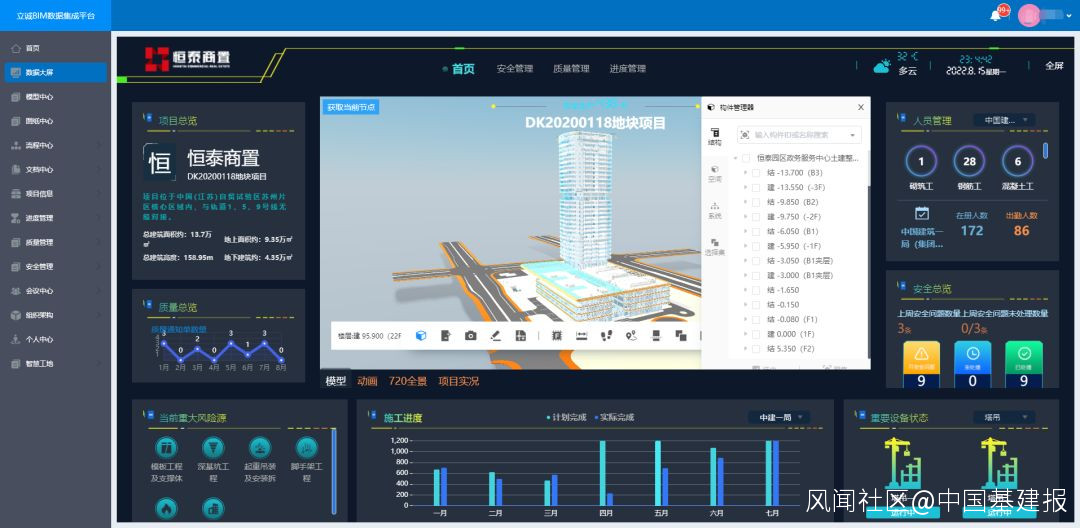Expand the 建 -3.000 (B1夹层) tree node

745,275
